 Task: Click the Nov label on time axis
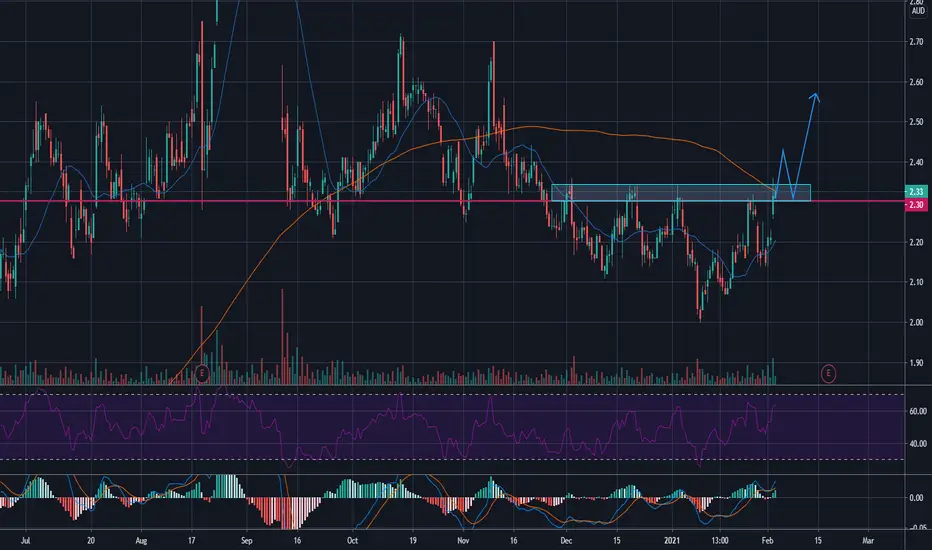(x=464, y=541)
